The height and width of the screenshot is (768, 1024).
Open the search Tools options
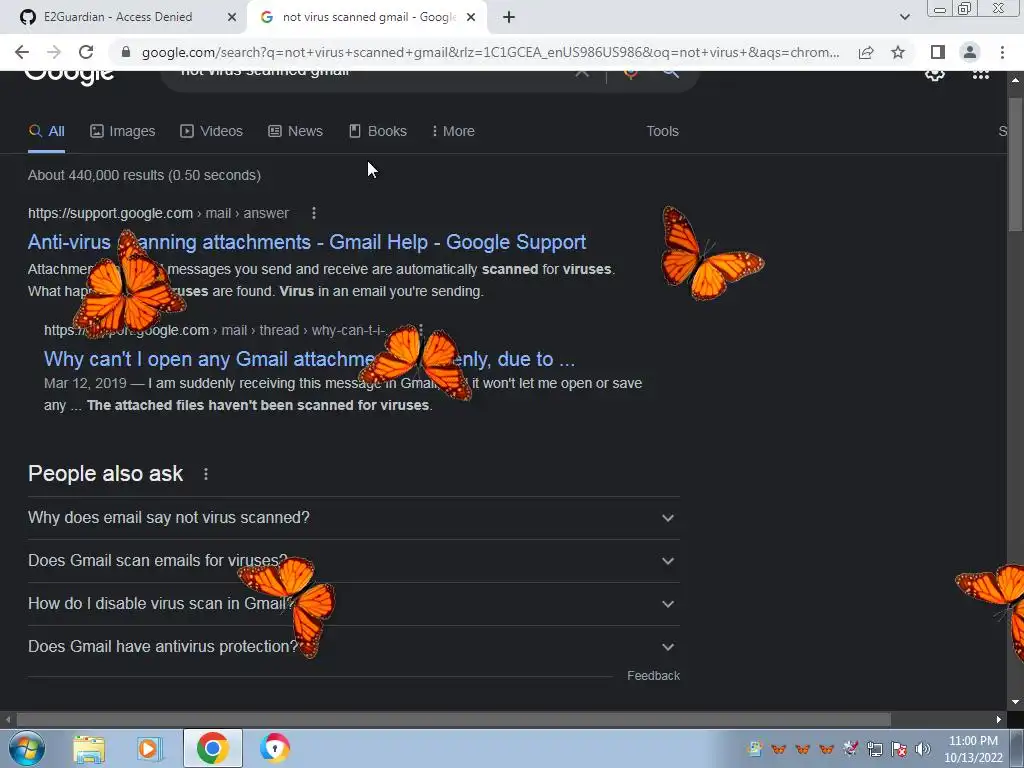662,131
